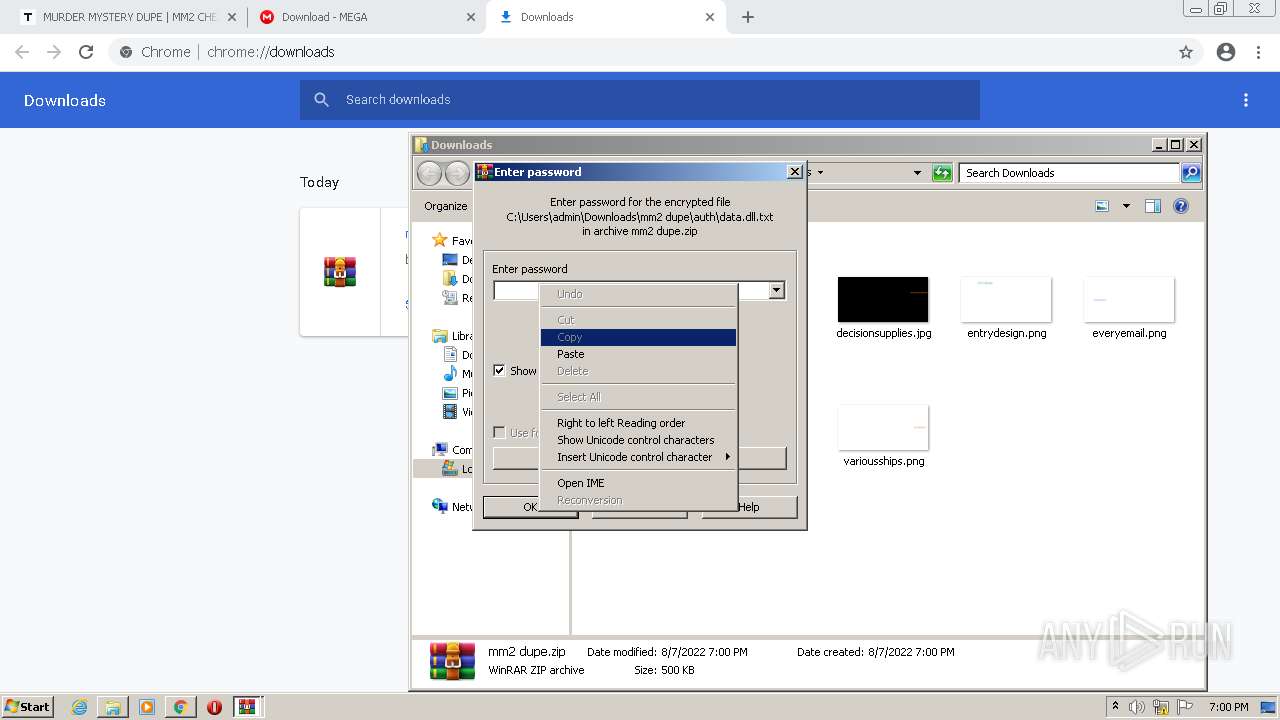This screenshot has height=720, width=1280.
Task: Click the Search Downloads field in Explorer
Action: pyautogui.click(x=1070, y=173)
